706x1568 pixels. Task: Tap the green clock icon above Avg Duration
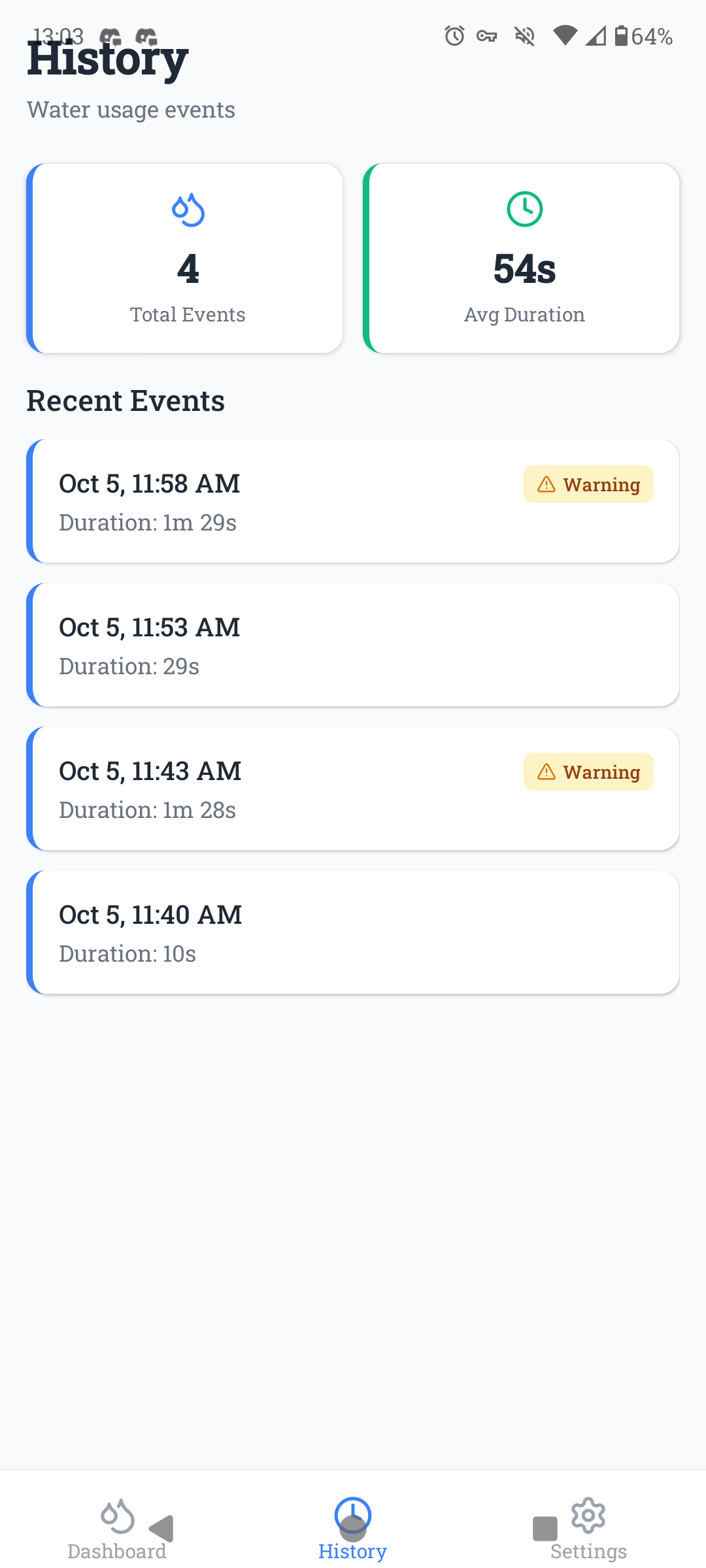[x=524, y=209]
